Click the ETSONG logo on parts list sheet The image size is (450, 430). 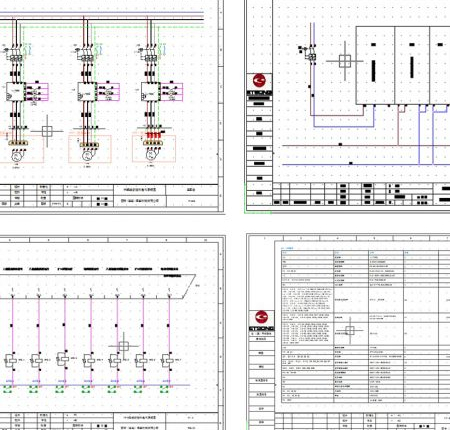point(261,320)
